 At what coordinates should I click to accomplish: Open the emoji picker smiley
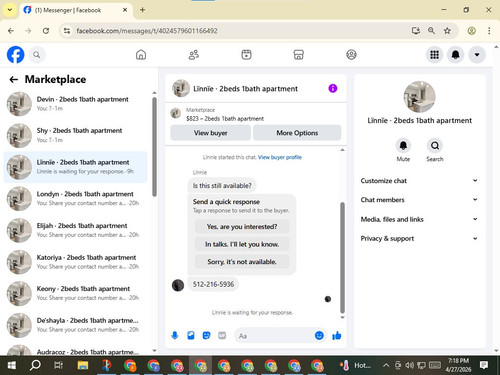tap(319, 335)
